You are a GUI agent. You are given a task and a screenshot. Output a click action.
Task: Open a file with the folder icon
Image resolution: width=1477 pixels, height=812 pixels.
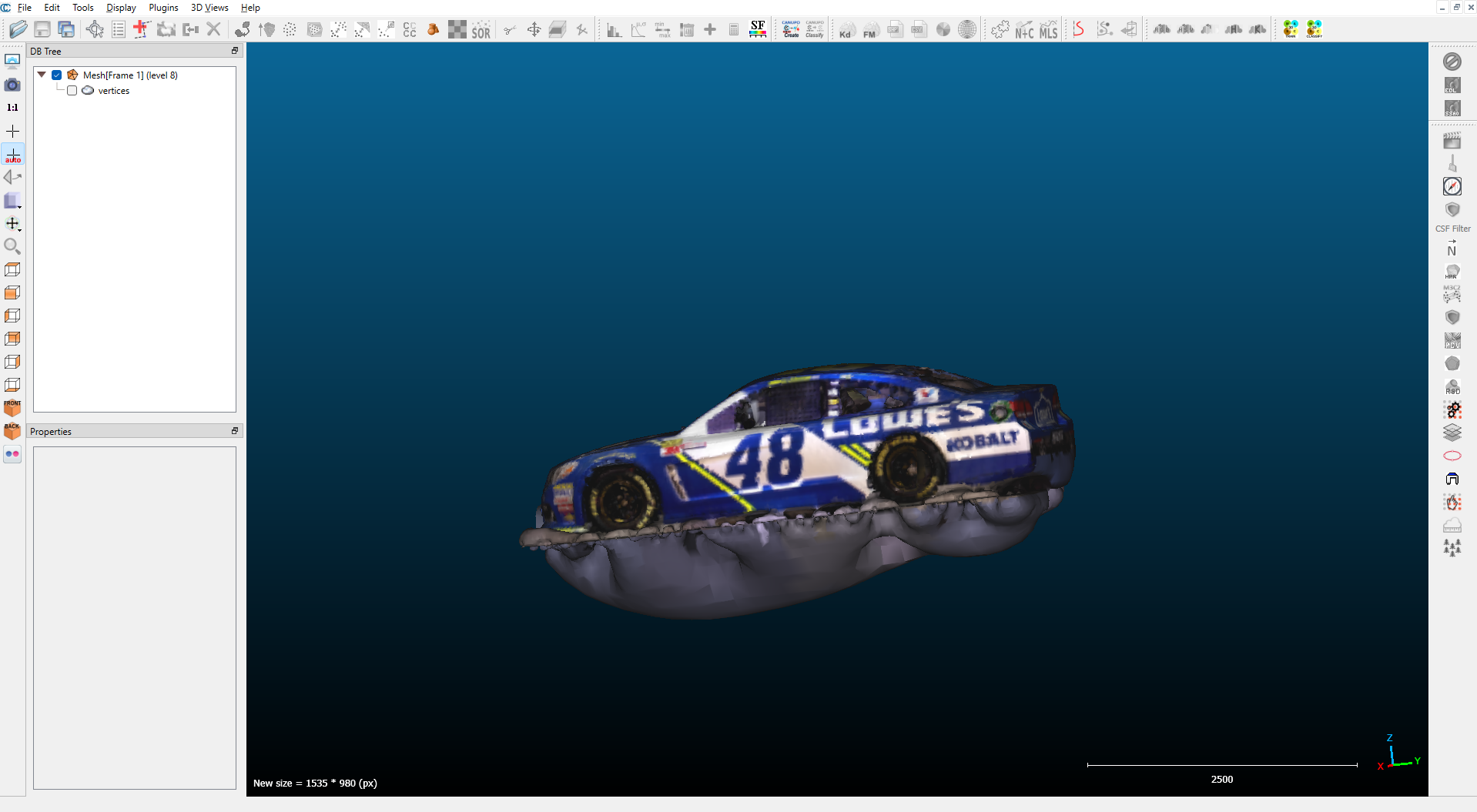(x=18, y=29)
